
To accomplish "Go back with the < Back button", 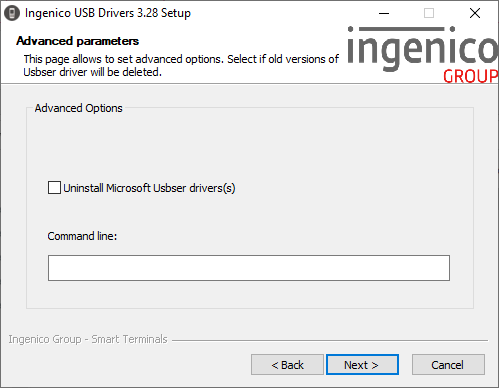I will pos(287,365).
